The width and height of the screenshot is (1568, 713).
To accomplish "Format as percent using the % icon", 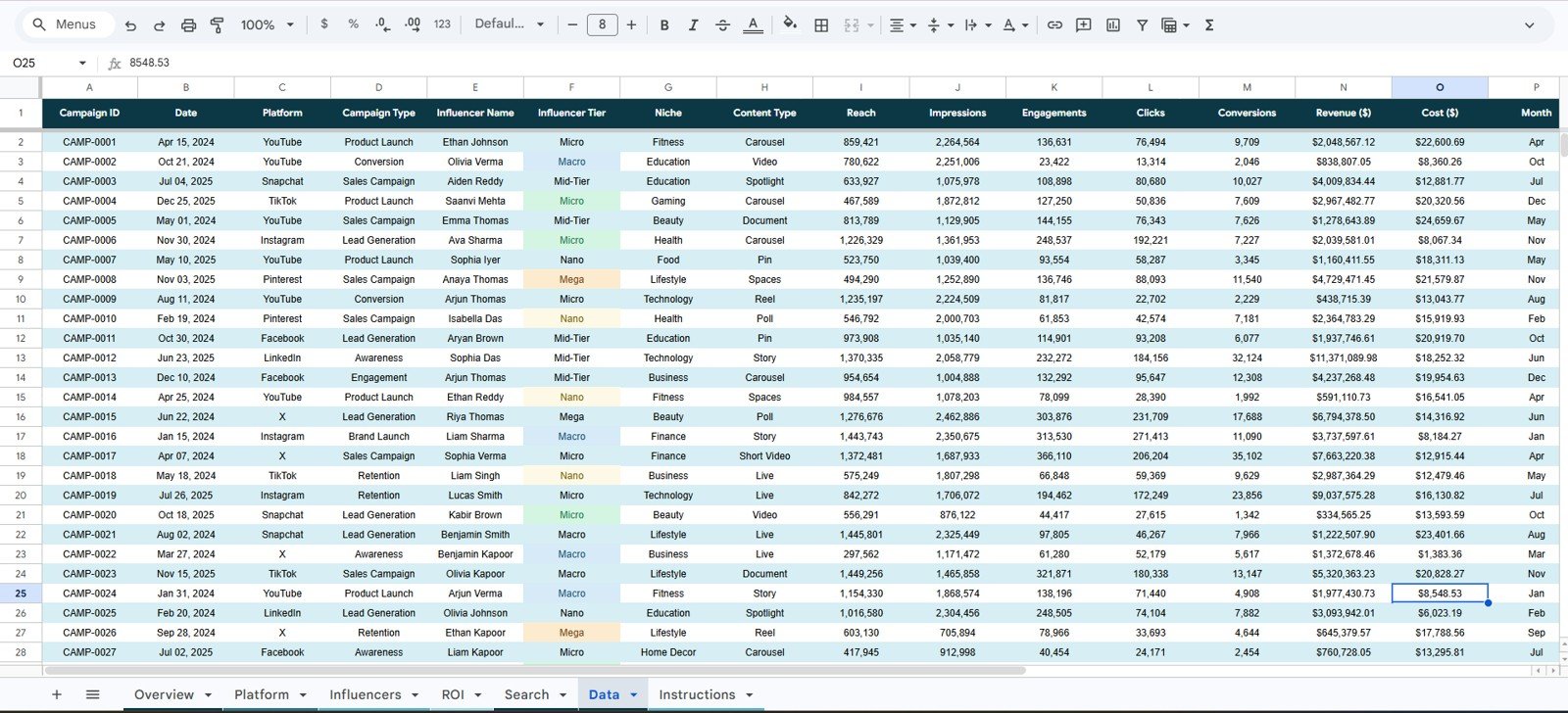I will coord(353,24).
